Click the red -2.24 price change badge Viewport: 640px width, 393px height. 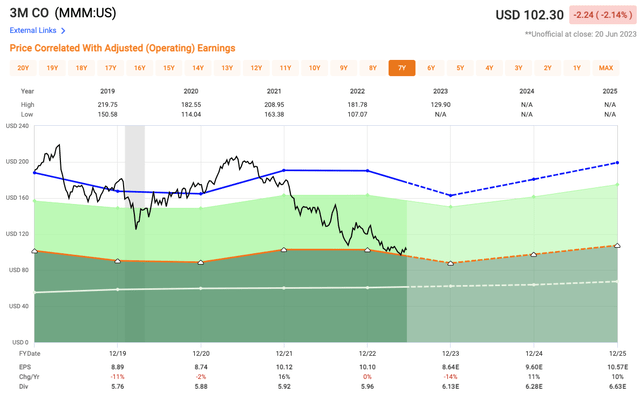click(x=603, y=15)
